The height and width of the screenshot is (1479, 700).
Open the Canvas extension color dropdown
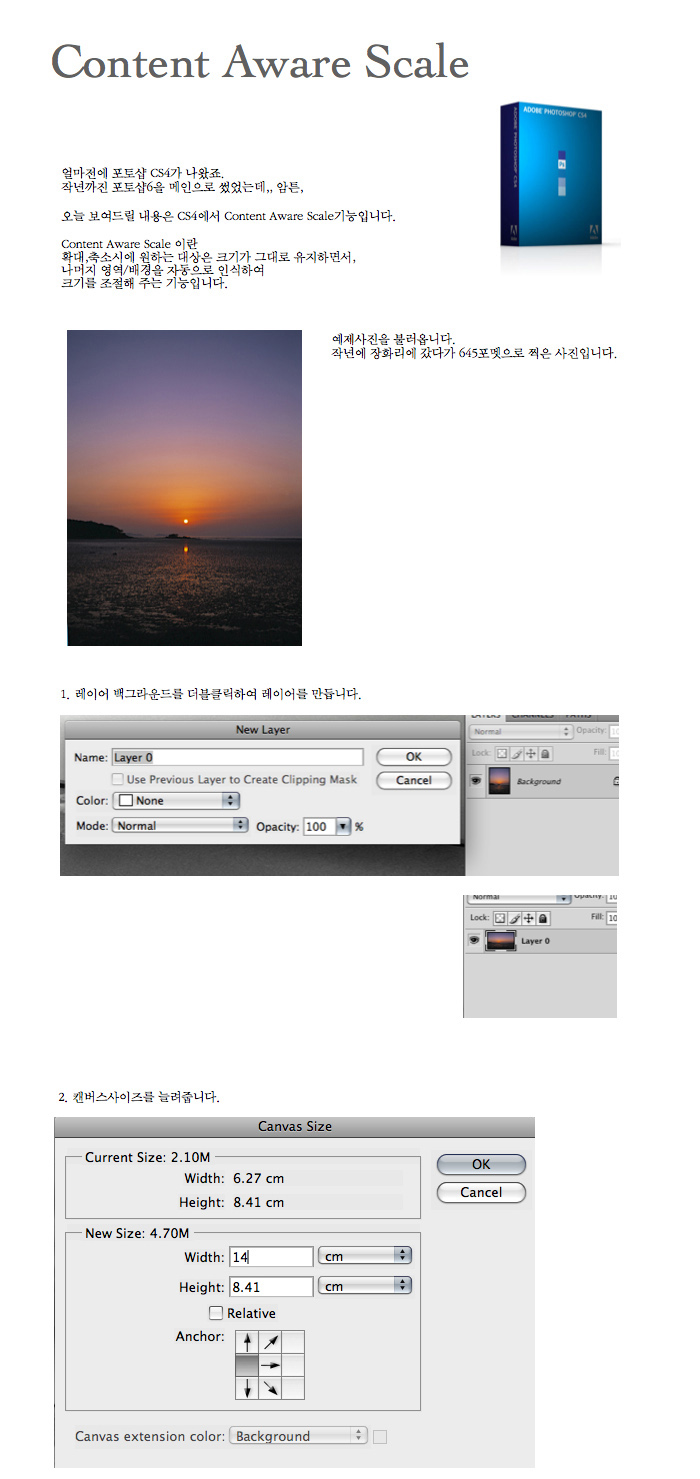tap(299, 1436)
